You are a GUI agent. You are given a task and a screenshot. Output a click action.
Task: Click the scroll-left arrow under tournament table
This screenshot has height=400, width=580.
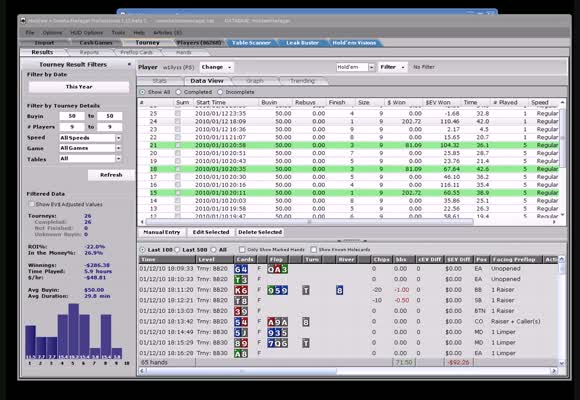142,222
